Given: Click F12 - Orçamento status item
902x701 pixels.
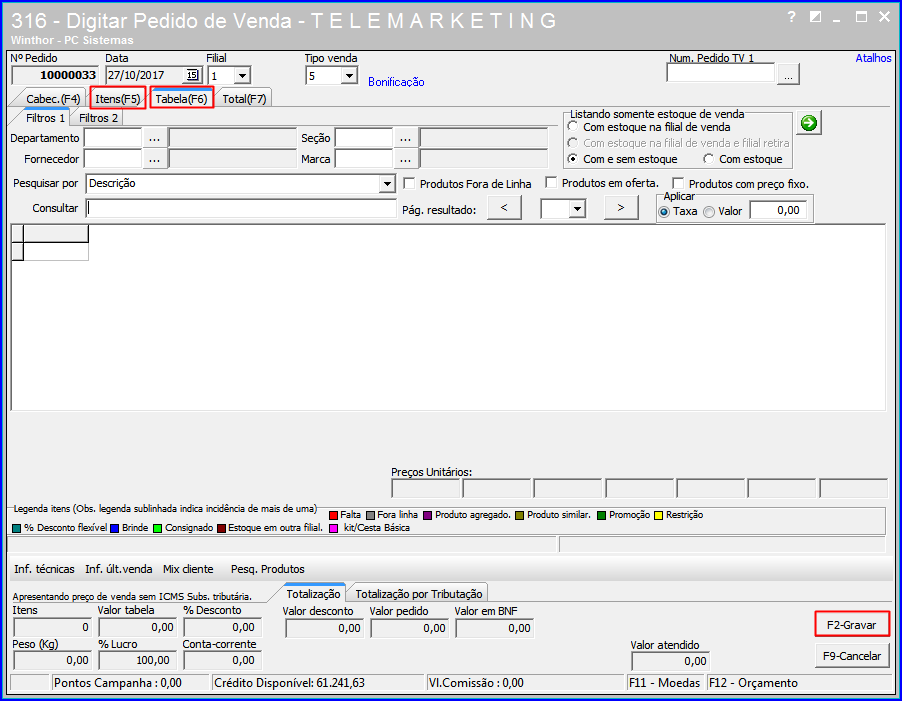Looking at the screenshot, I should 754,683.
